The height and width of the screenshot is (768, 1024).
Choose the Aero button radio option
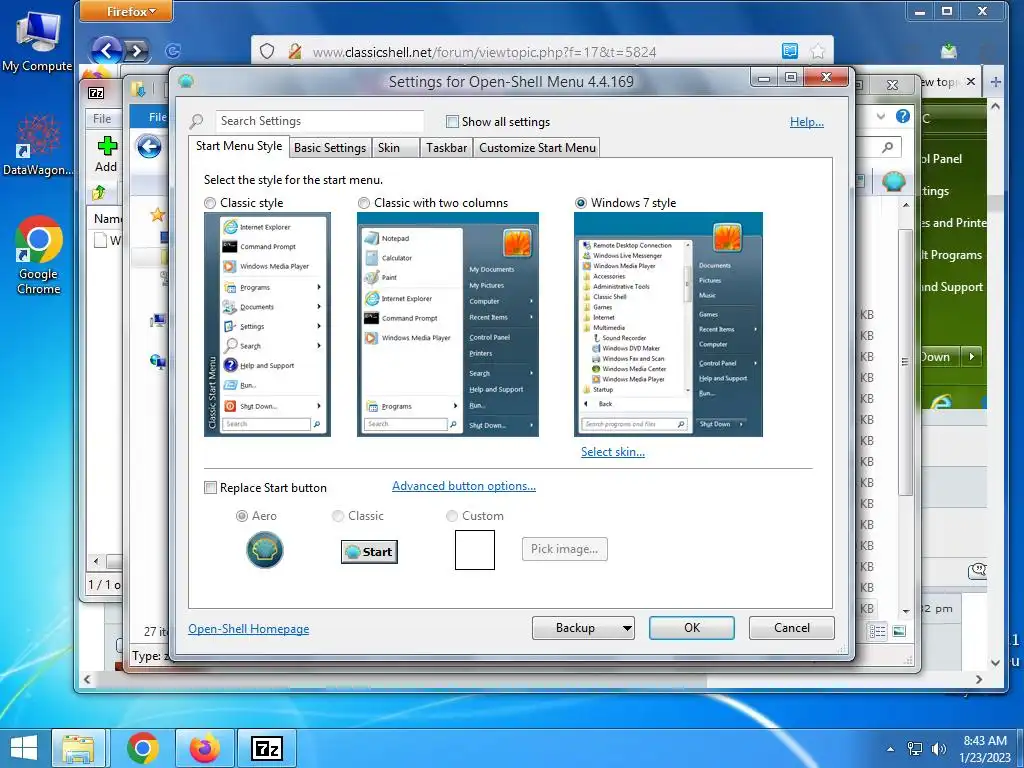(242, 516)
